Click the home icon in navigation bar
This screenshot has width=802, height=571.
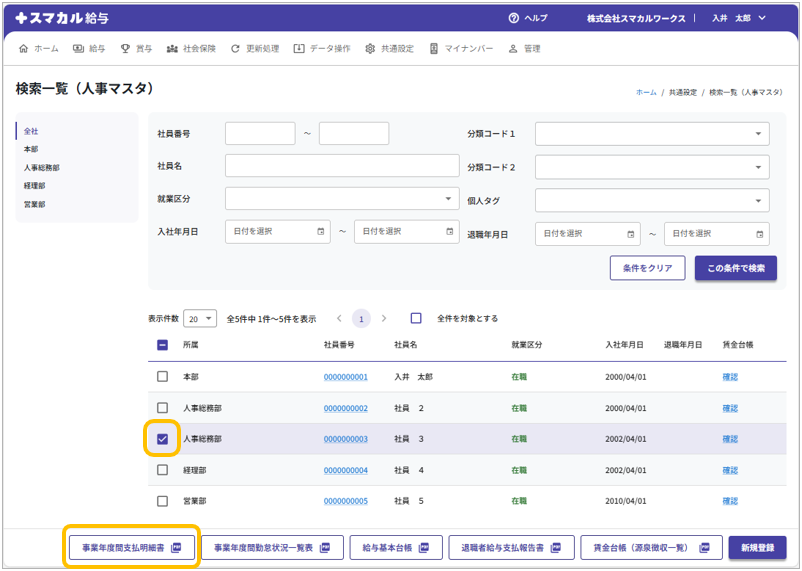tap(24, 48)
